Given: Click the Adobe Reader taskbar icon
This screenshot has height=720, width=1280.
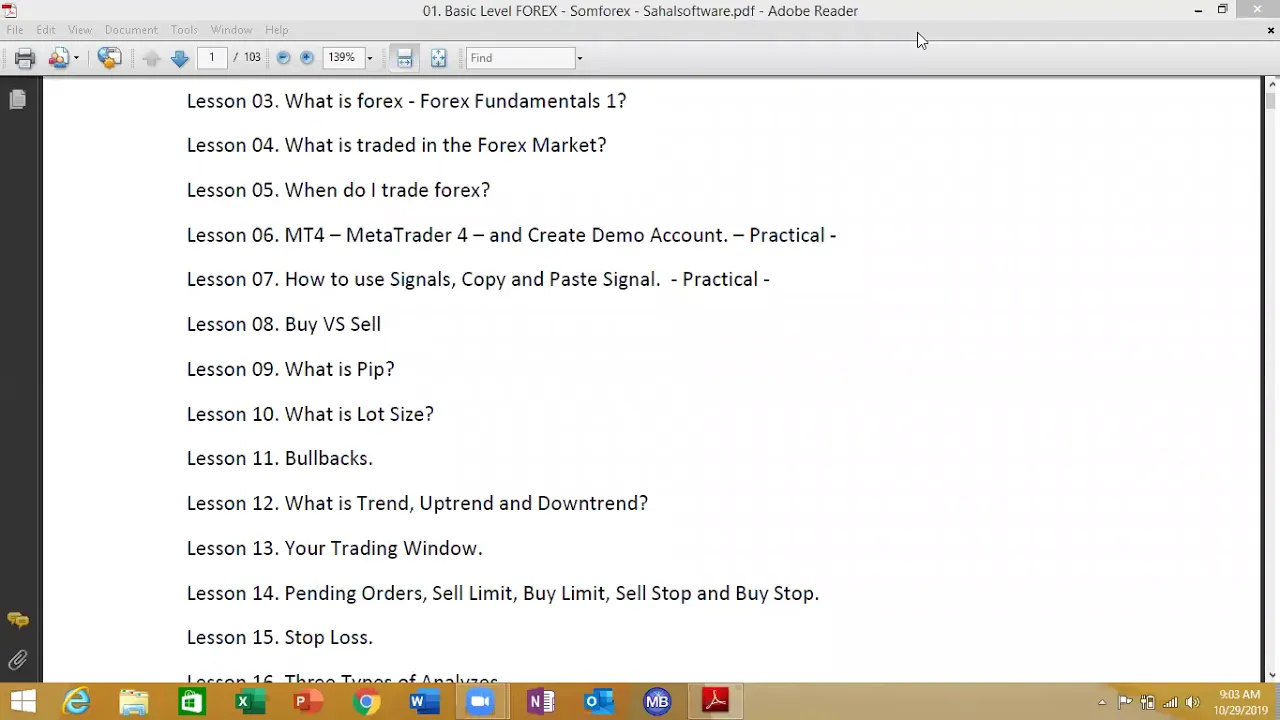Looking at the screenshot, I should click(715, 702).
